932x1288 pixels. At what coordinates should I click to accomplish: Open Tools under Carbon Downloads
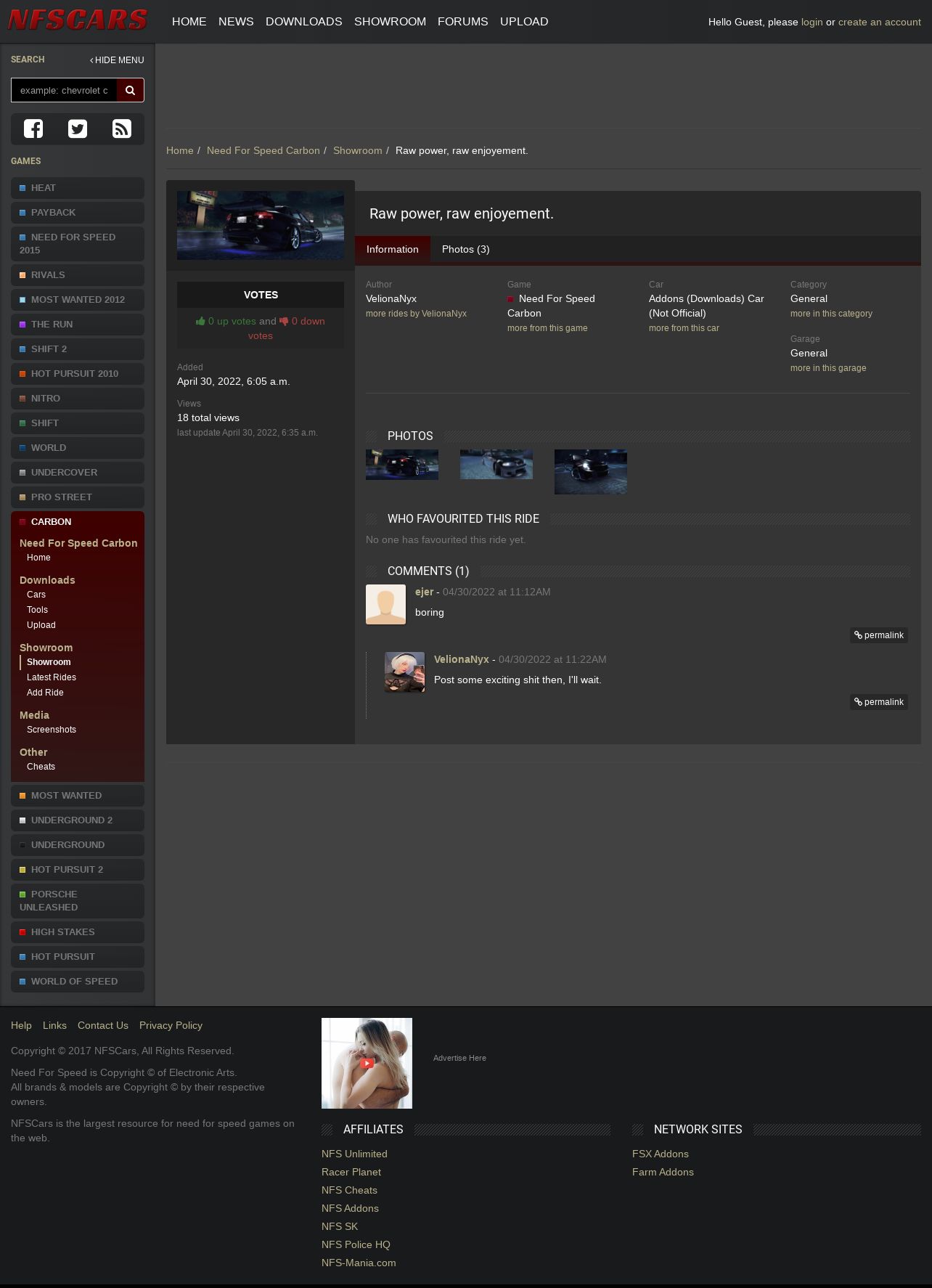pyautogui.click(x=37, y=610)
